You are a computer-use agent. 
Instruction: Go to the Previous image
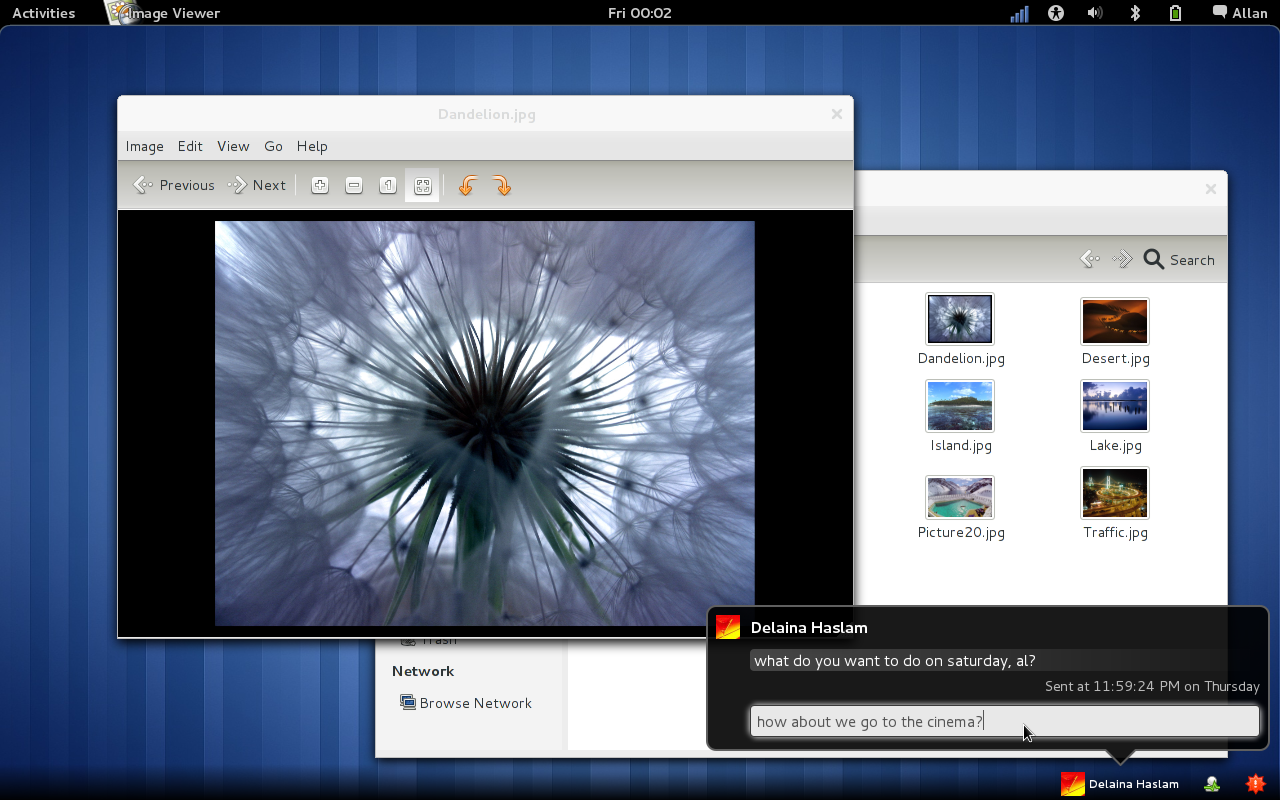[x=174, y=185]
